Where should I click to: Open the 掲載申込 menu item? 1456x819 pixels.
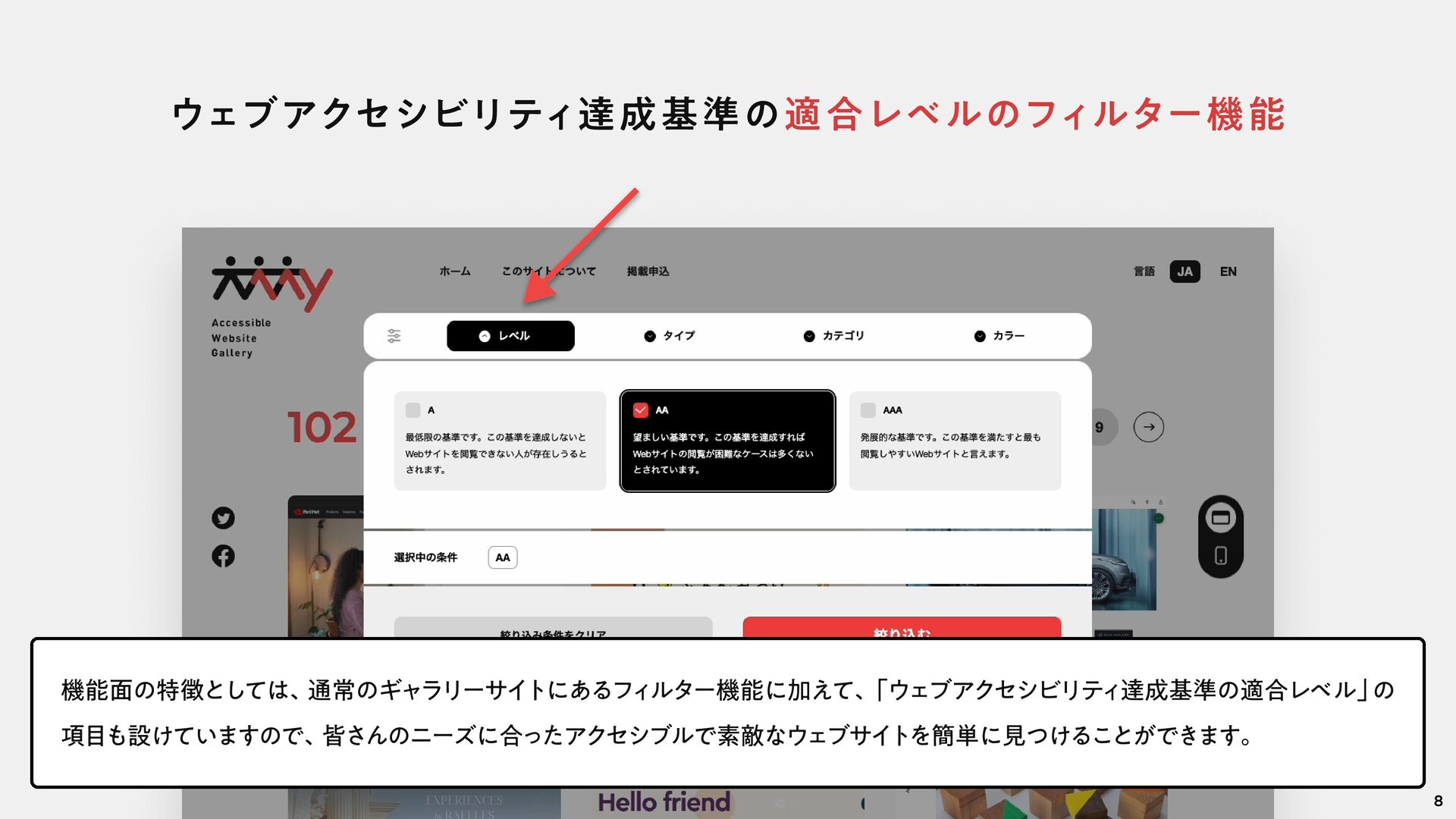coord(648,271)
